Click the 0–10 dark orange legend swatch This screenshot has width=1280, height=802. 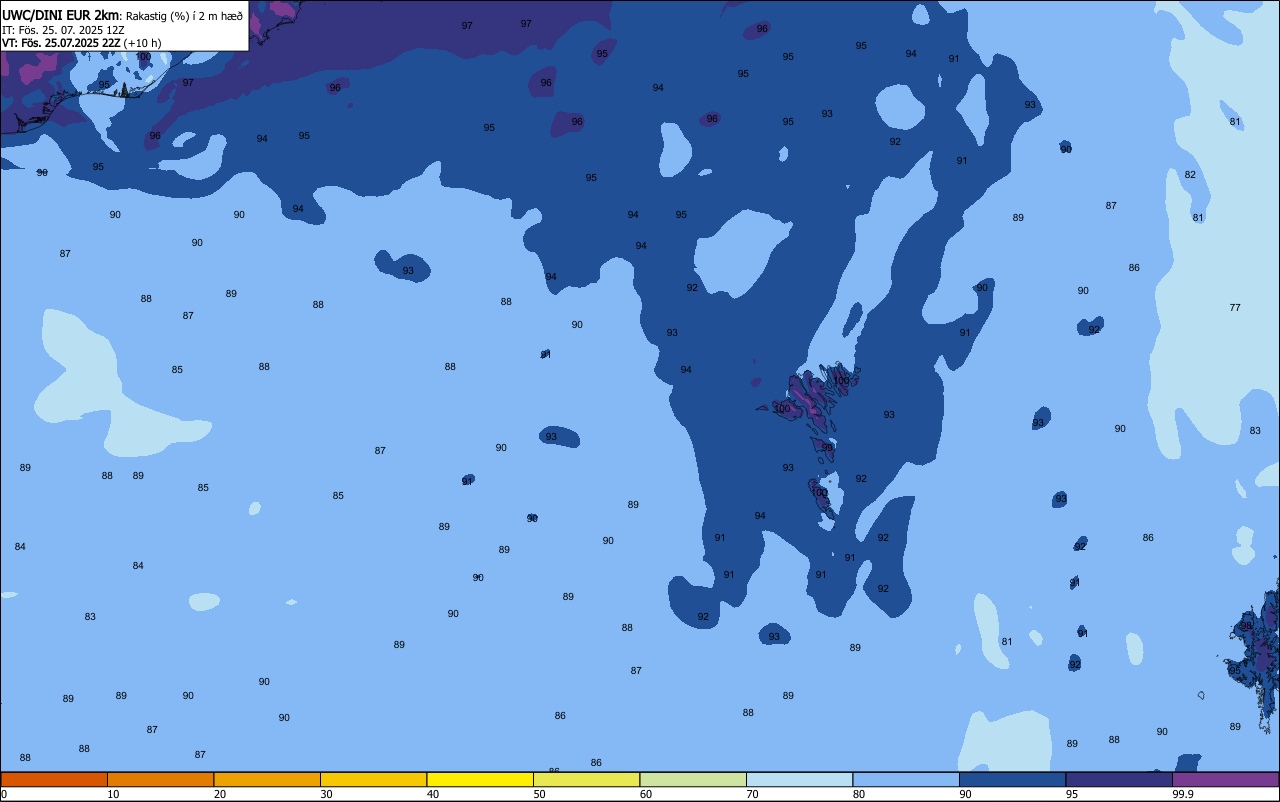coord(54,779)
